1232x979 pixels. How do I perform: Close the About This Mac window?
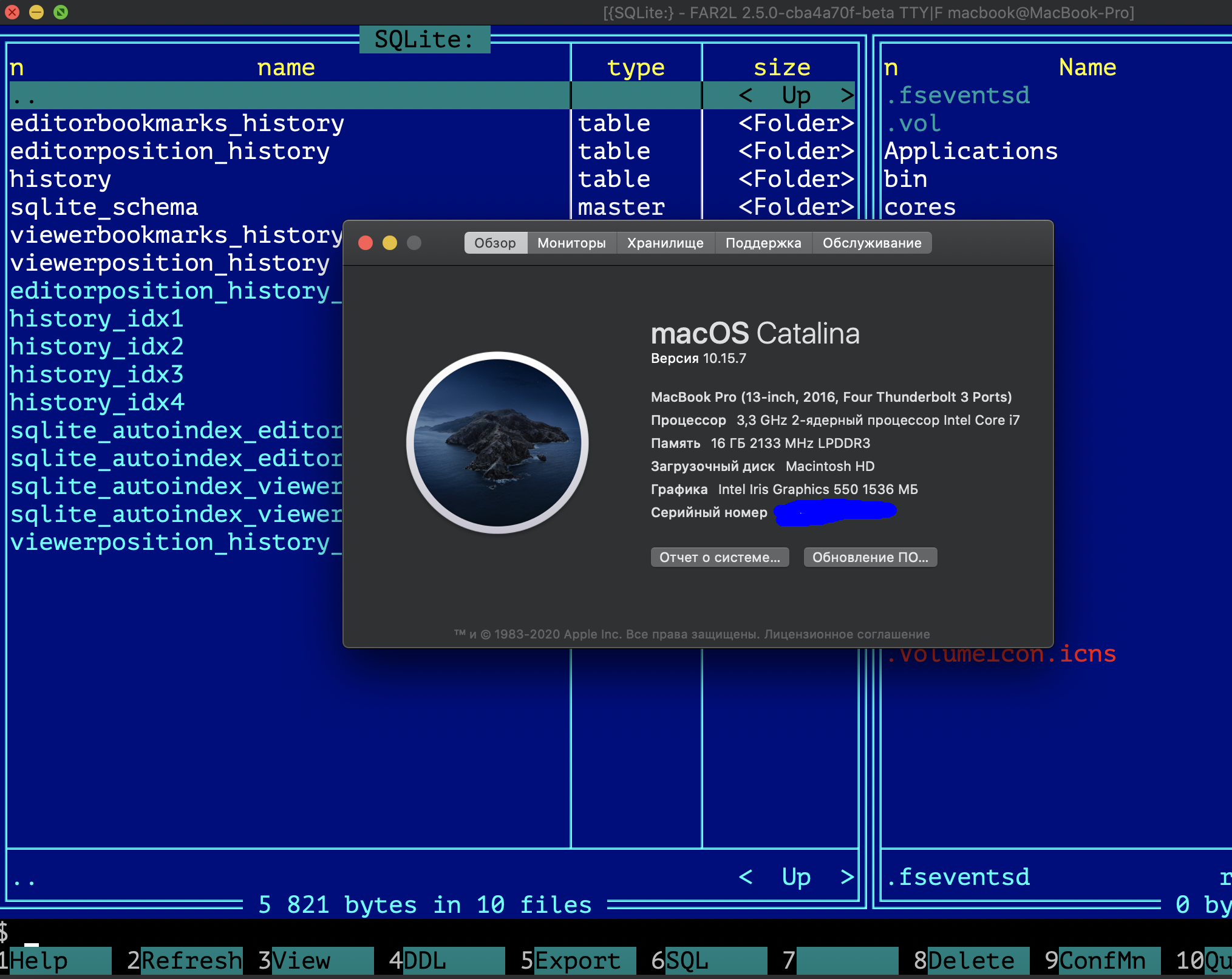366,243
